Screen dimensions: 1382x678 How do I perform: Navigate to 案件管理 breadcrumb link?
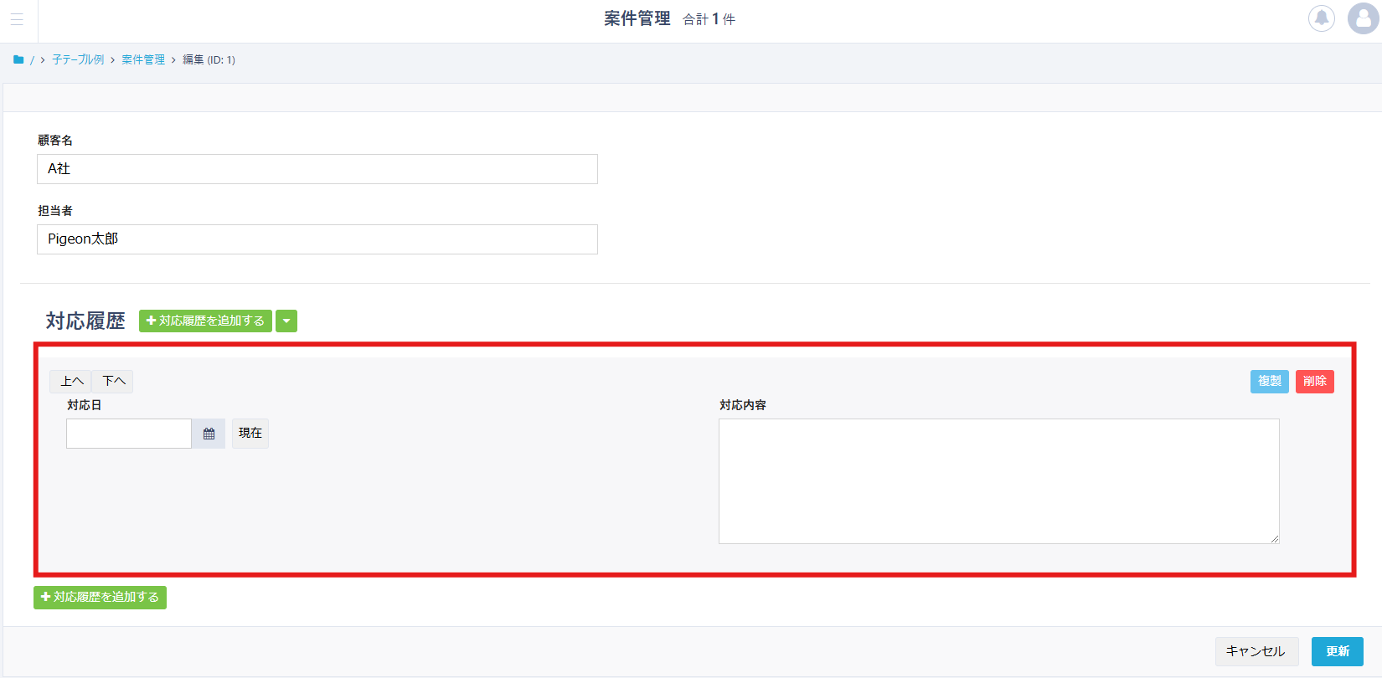(143, 60)
